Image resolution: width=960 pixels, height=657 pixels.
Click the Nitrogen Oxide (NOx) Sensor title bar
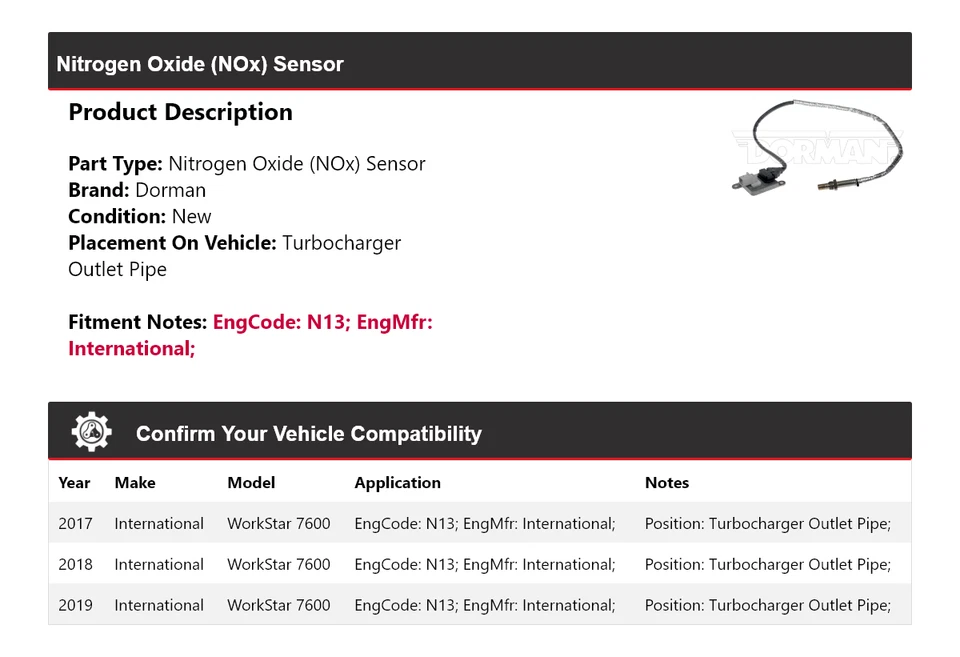click(x=200, y=64)
